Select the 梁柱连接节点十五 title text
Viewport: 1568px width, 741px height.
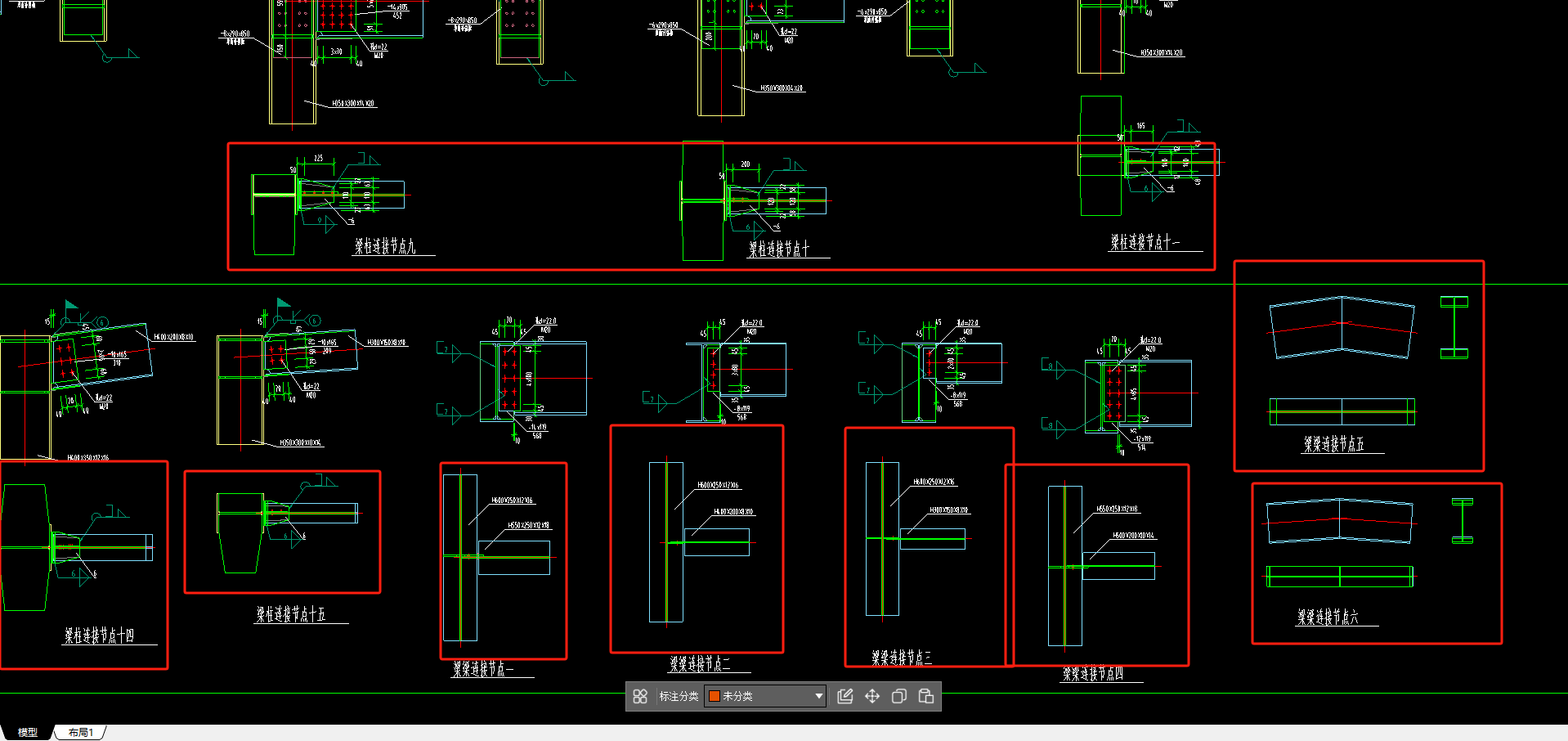tap(291, 614)
